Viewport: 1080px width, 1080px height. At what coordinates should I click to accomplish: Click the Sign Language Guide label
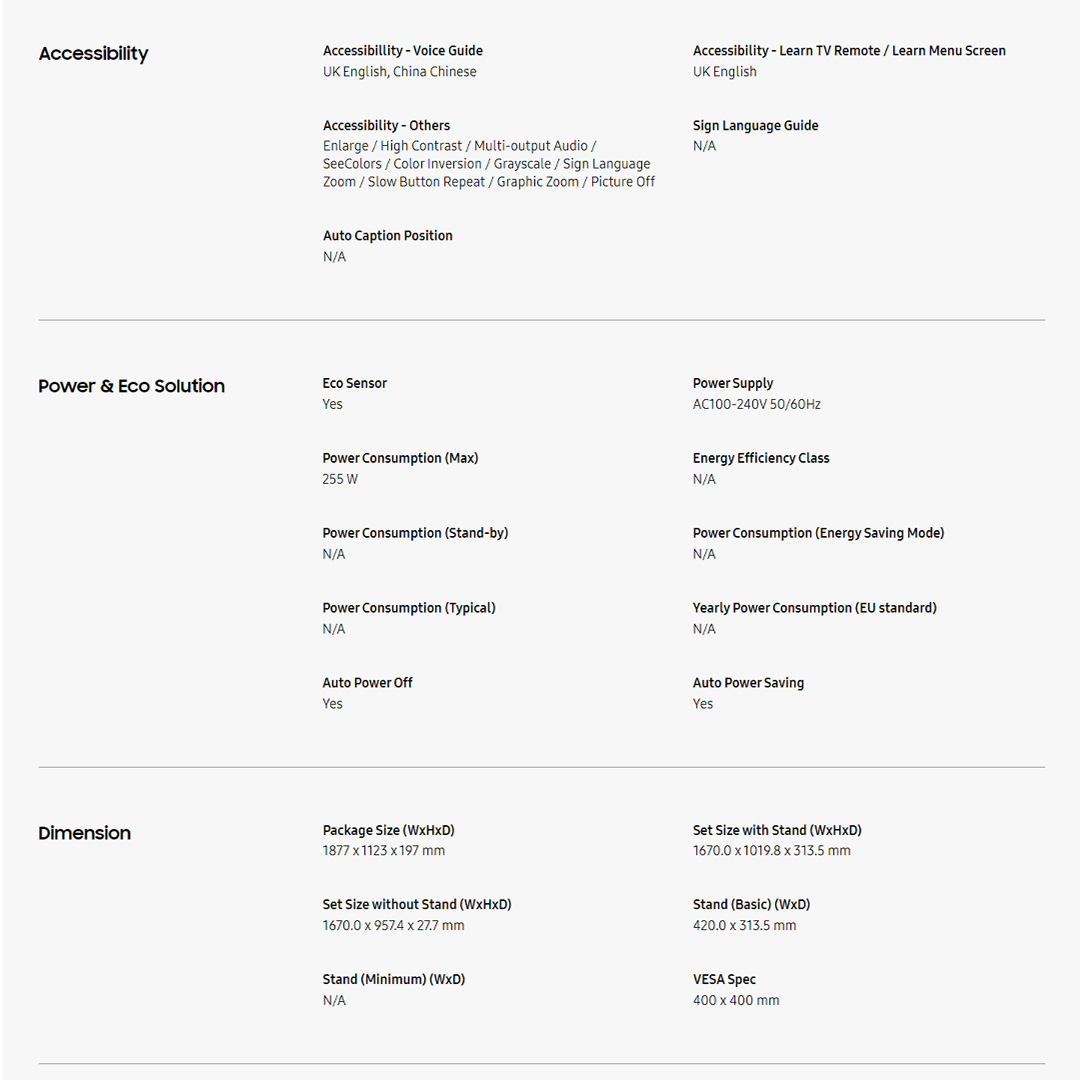755,126
